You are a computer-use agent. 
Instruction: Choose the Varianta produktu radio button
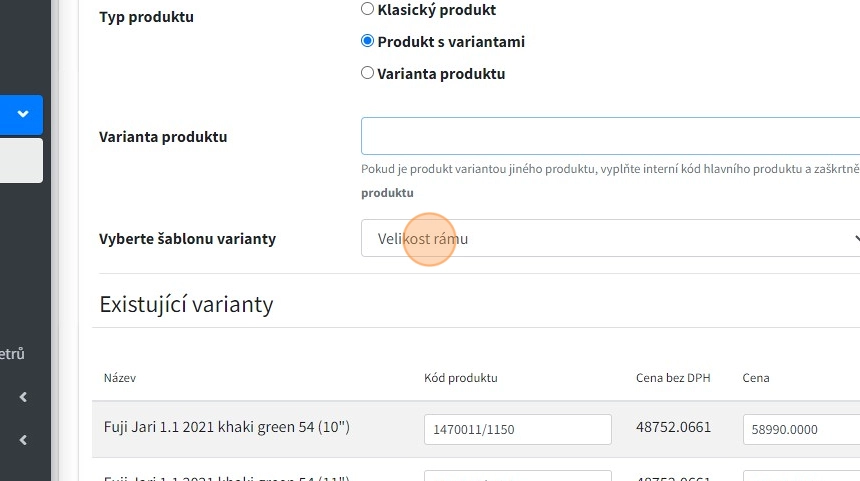click(368, 73)
